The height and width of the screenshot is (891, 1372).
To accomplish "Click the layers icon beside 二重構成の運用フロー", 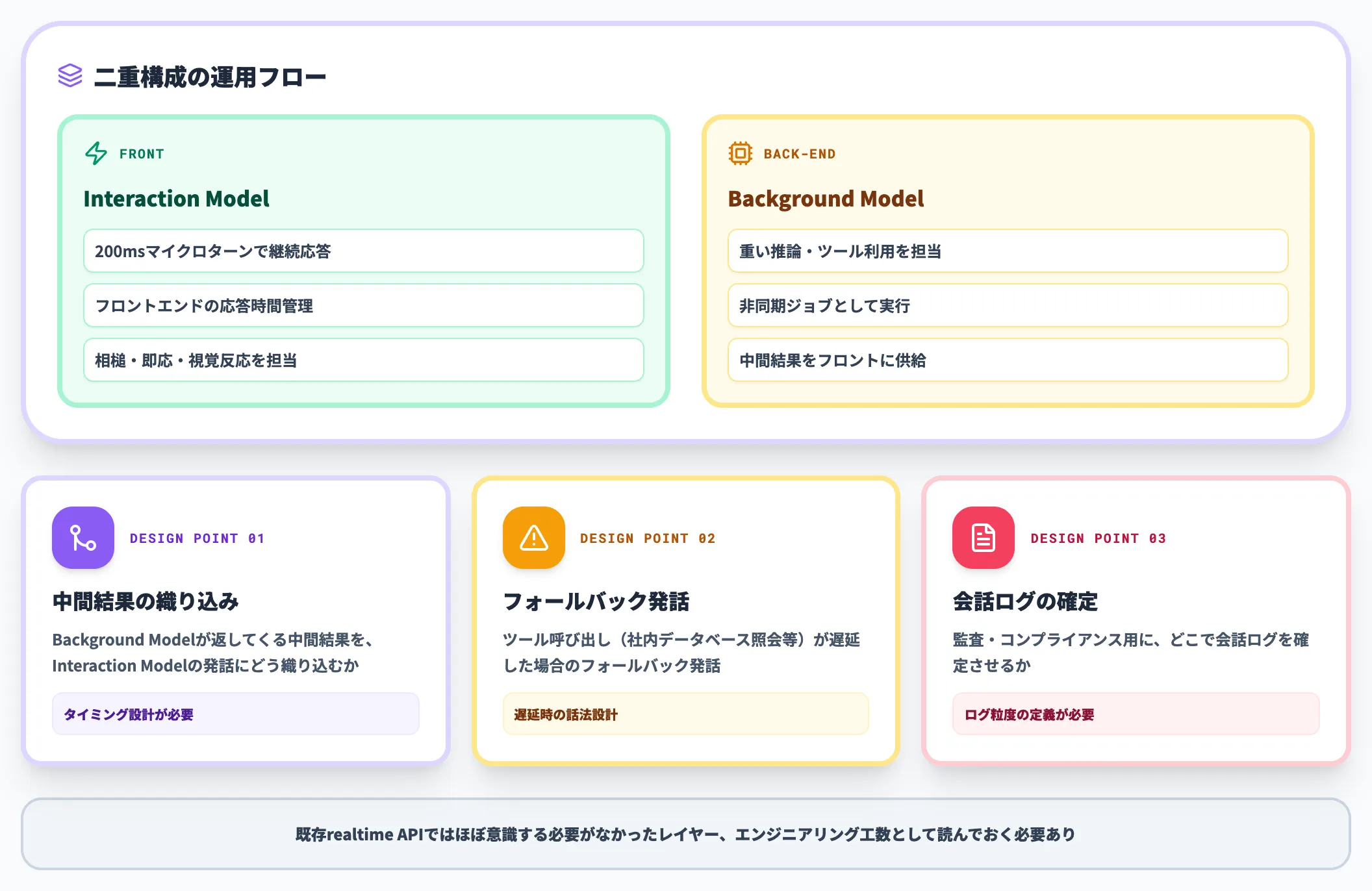I will pyautogui.click(x=70, y=76).
